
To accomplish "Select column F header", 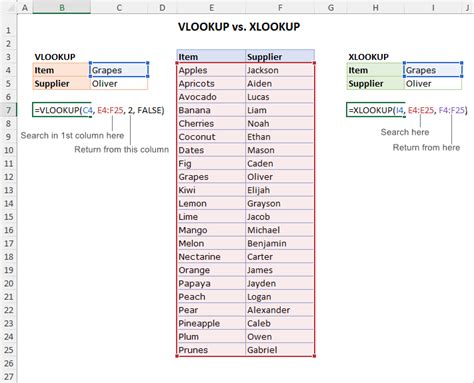I will [280, 7].
